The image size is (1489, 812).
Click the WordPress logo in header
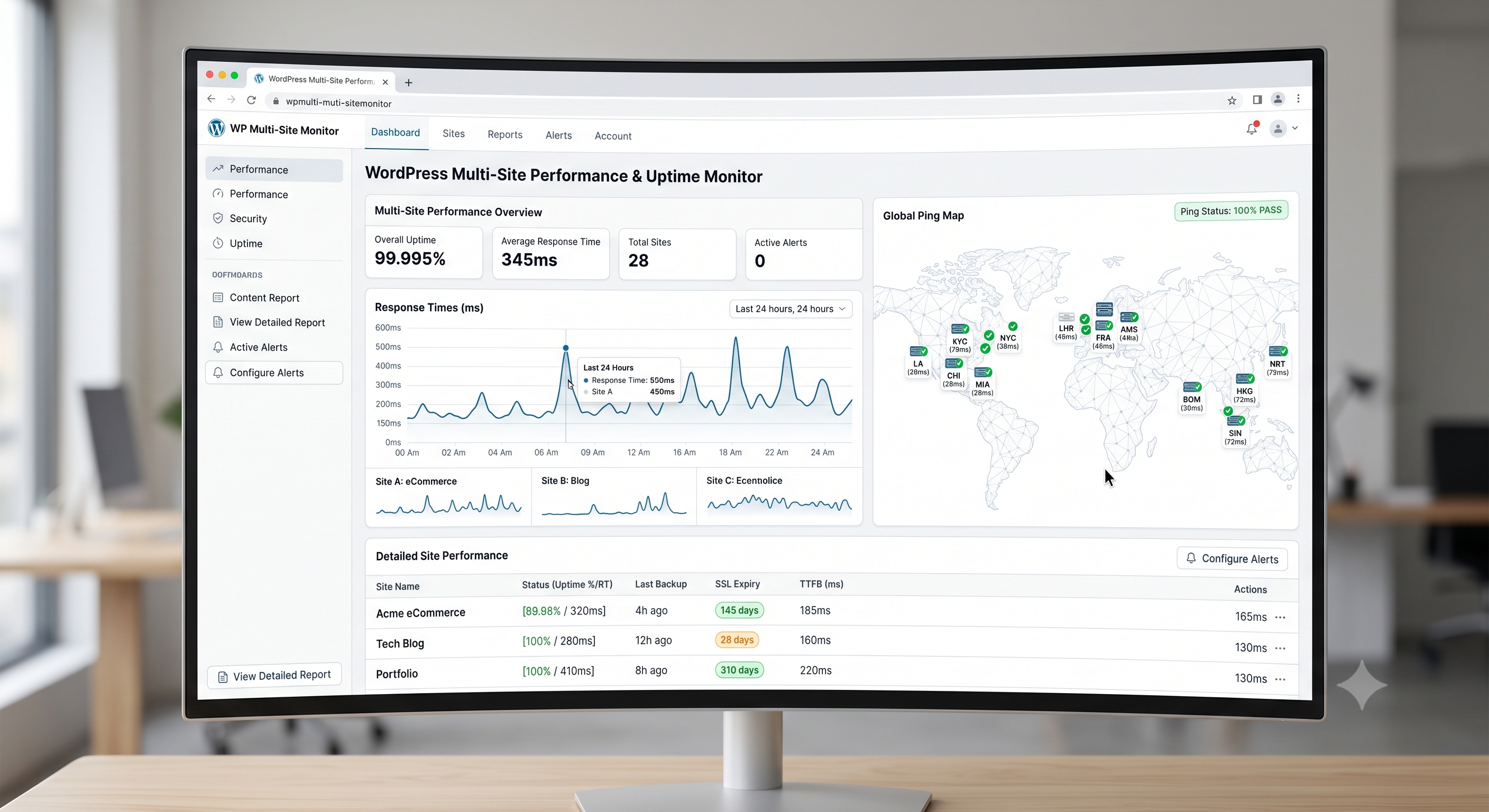[x=216, y=128]
